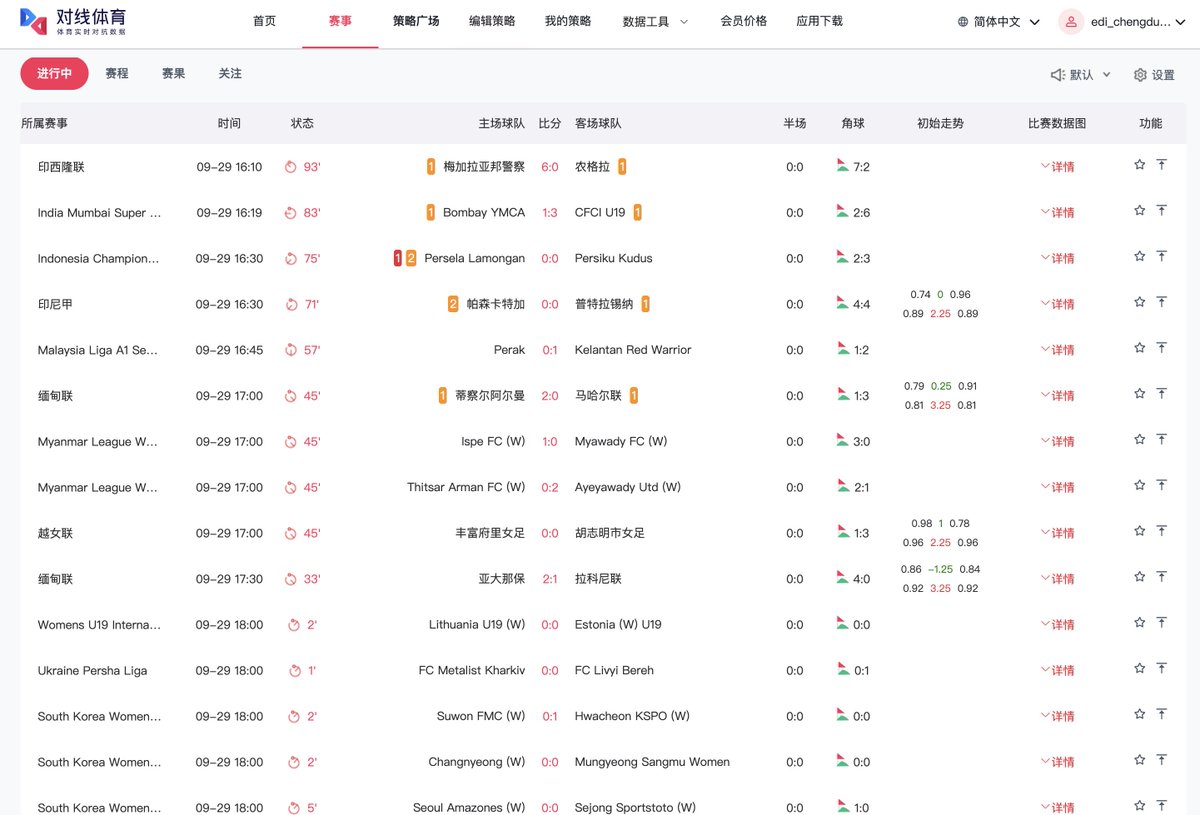Star the Ispe FC (W) match

[1140, 440]
